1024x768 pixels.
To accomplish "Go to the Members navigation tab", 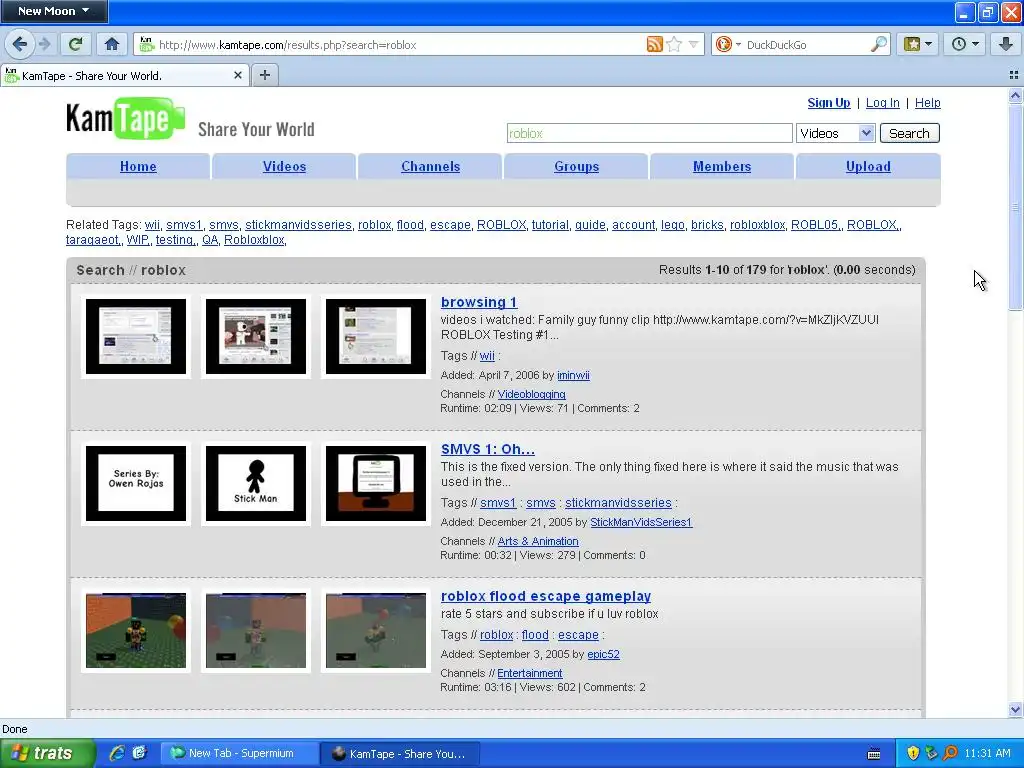I will click(722, 167).
